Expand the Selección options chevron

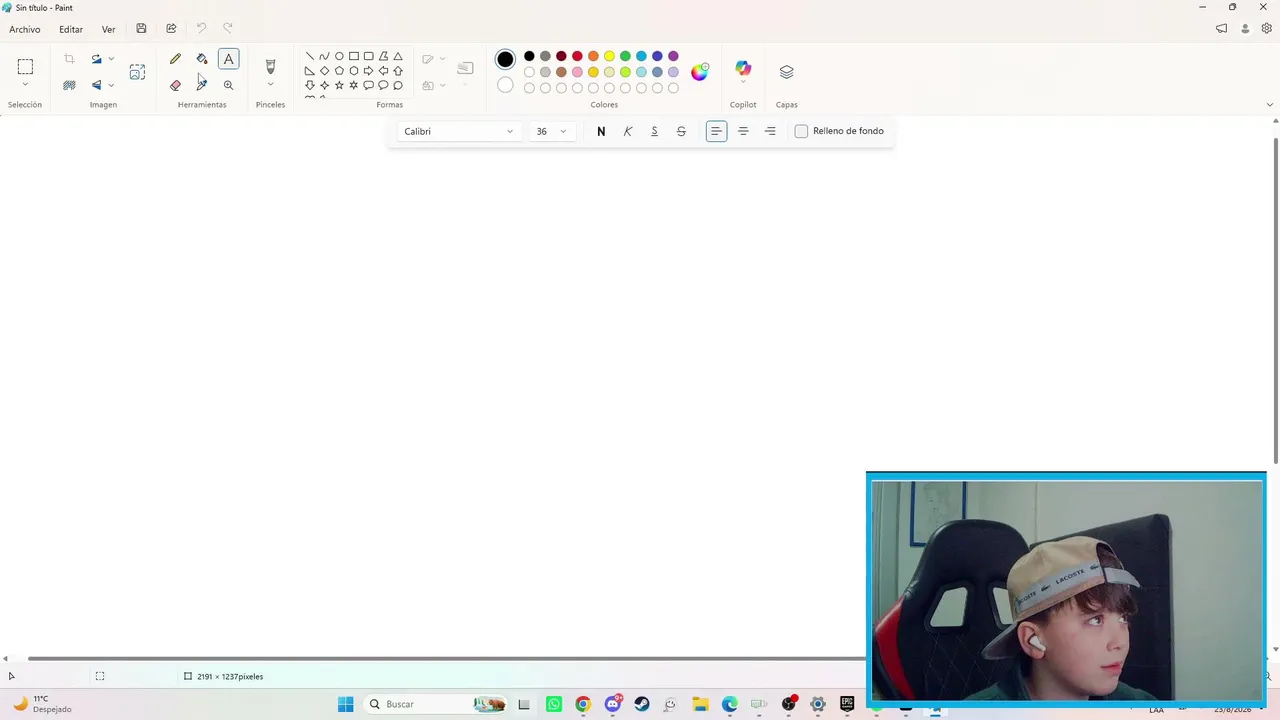[x=25, y=85]
